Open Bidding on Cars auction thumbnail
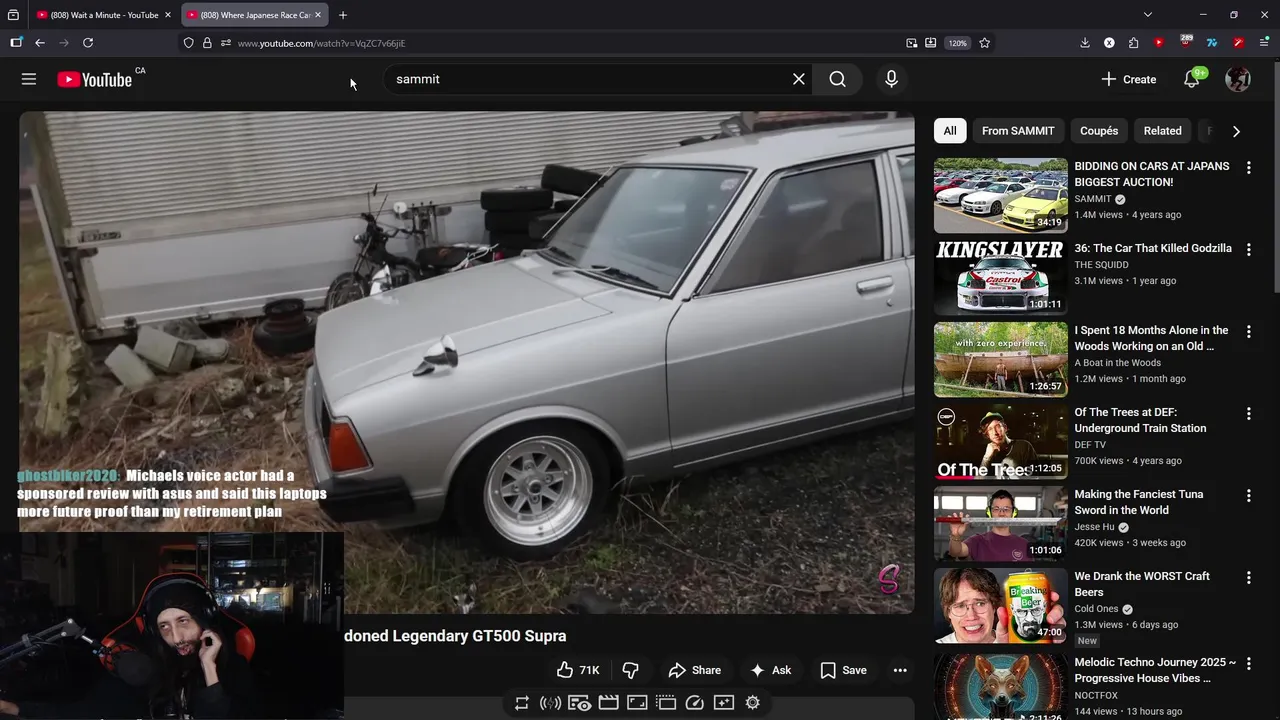 pyautogui.click(x=1001, y=195)
